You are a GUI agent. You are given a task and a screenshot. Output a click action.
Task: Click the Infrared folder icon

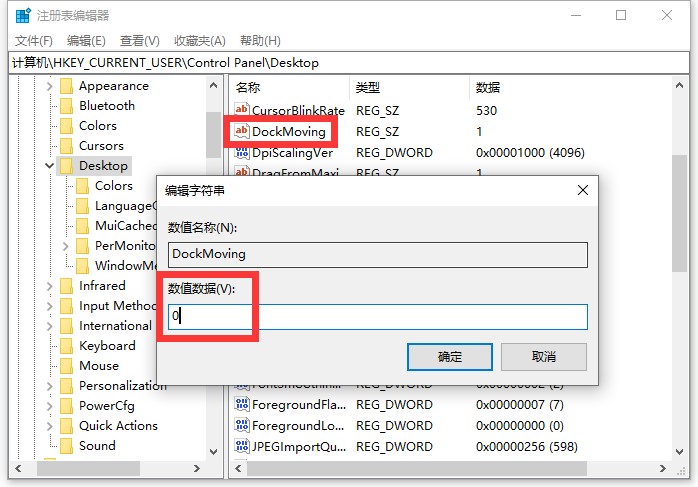[x=66, y=286]
